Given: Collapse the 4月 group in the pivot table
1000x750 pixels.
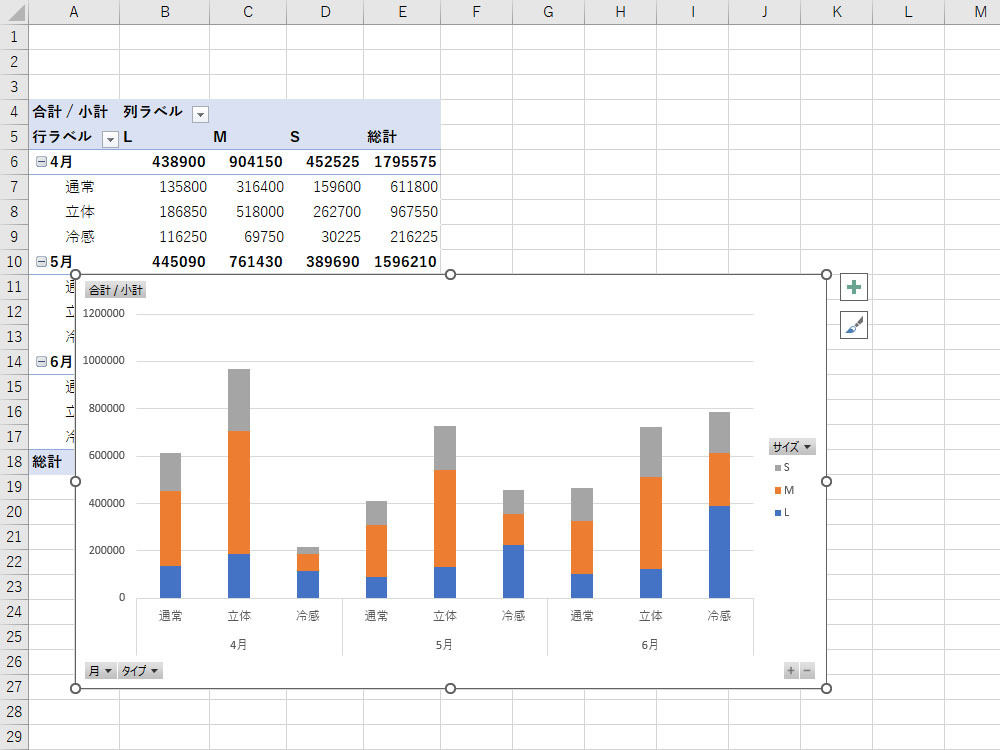Looking at the screenshot, I should tap(41, 162).
